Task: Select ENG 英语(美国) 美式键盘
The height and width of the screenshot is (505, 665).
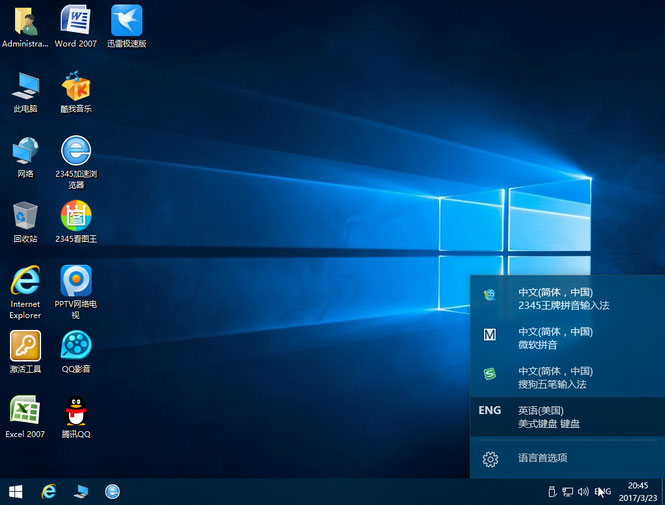Action: pyautogui.click(x=567, y=417)
